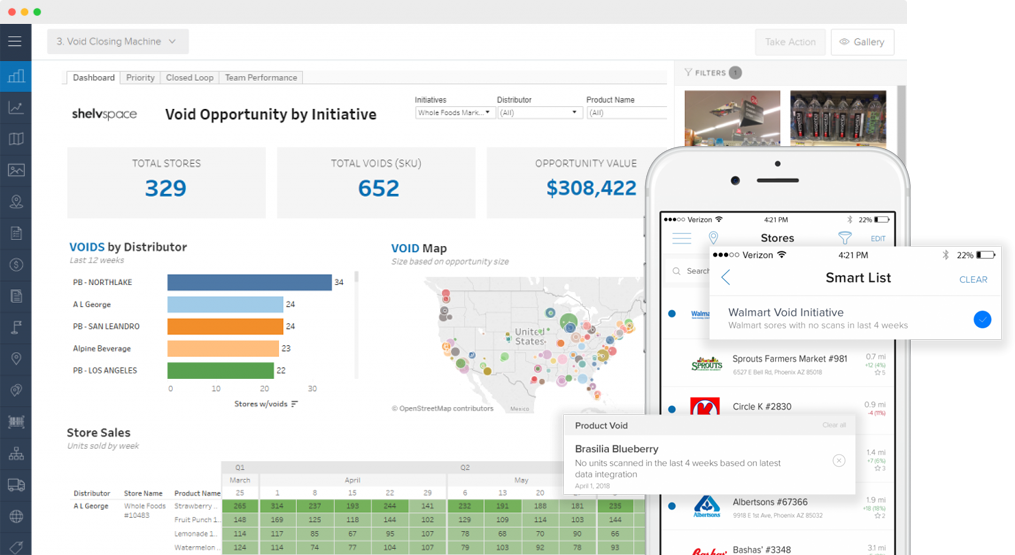
Task: Open the org chart hierarchy sidebar icon
Action: point(16,453)
